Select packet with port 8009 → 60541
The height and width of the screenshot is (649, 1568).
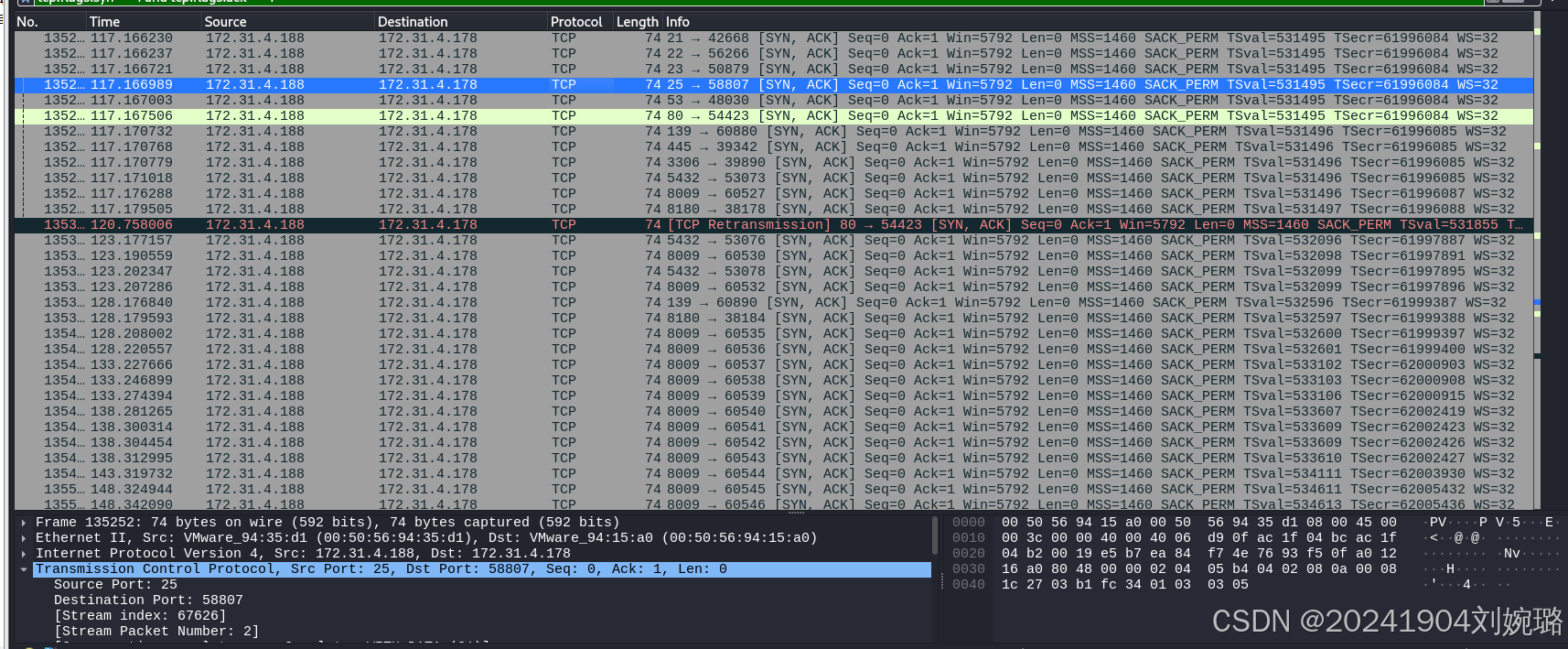[774, 427]
